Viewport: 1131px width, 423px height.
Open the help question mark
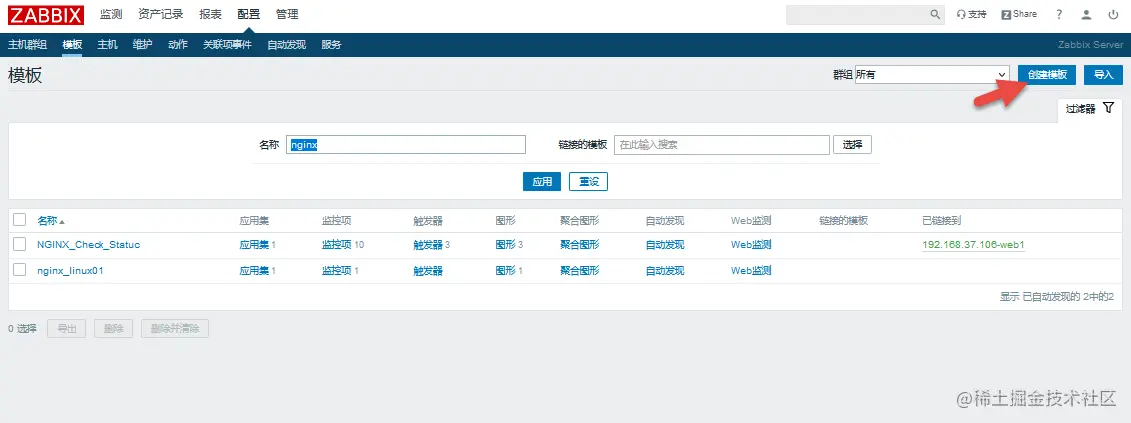[x=1059, y=14]
